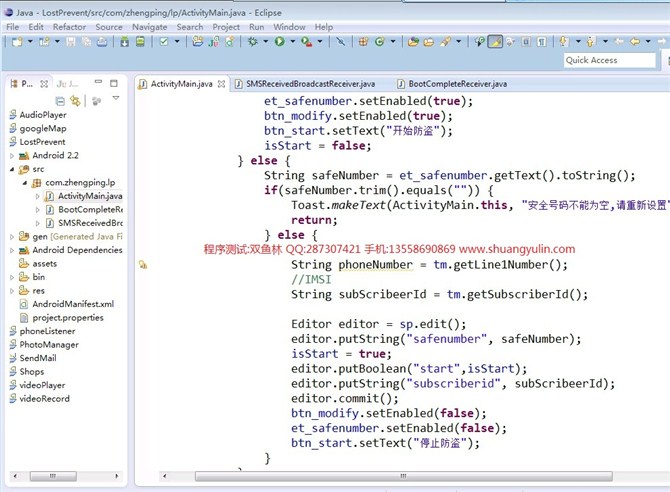
Task: Expand Android Dependencies node
Action: [12, 250]
